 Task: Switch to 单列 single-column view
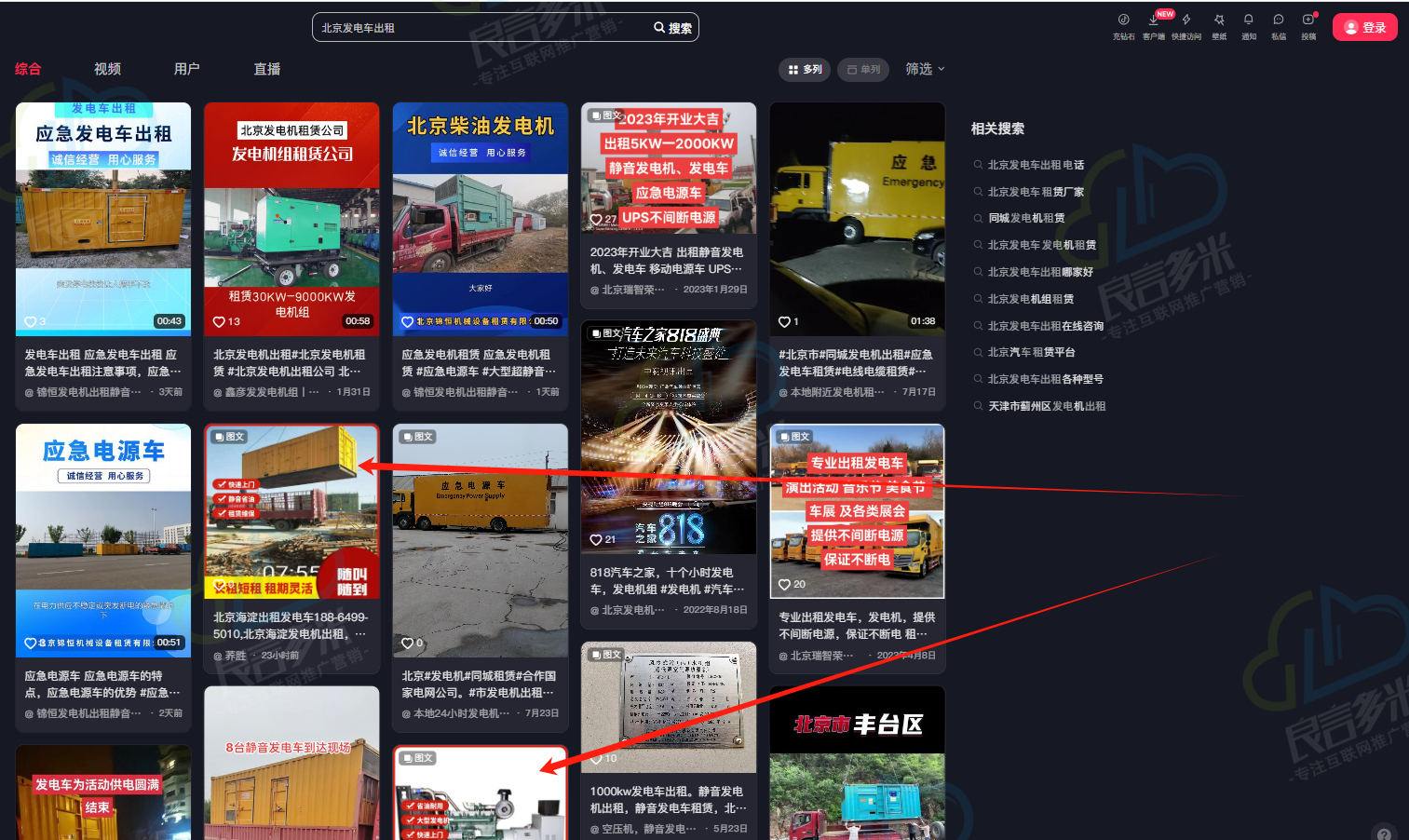(863, 69)
